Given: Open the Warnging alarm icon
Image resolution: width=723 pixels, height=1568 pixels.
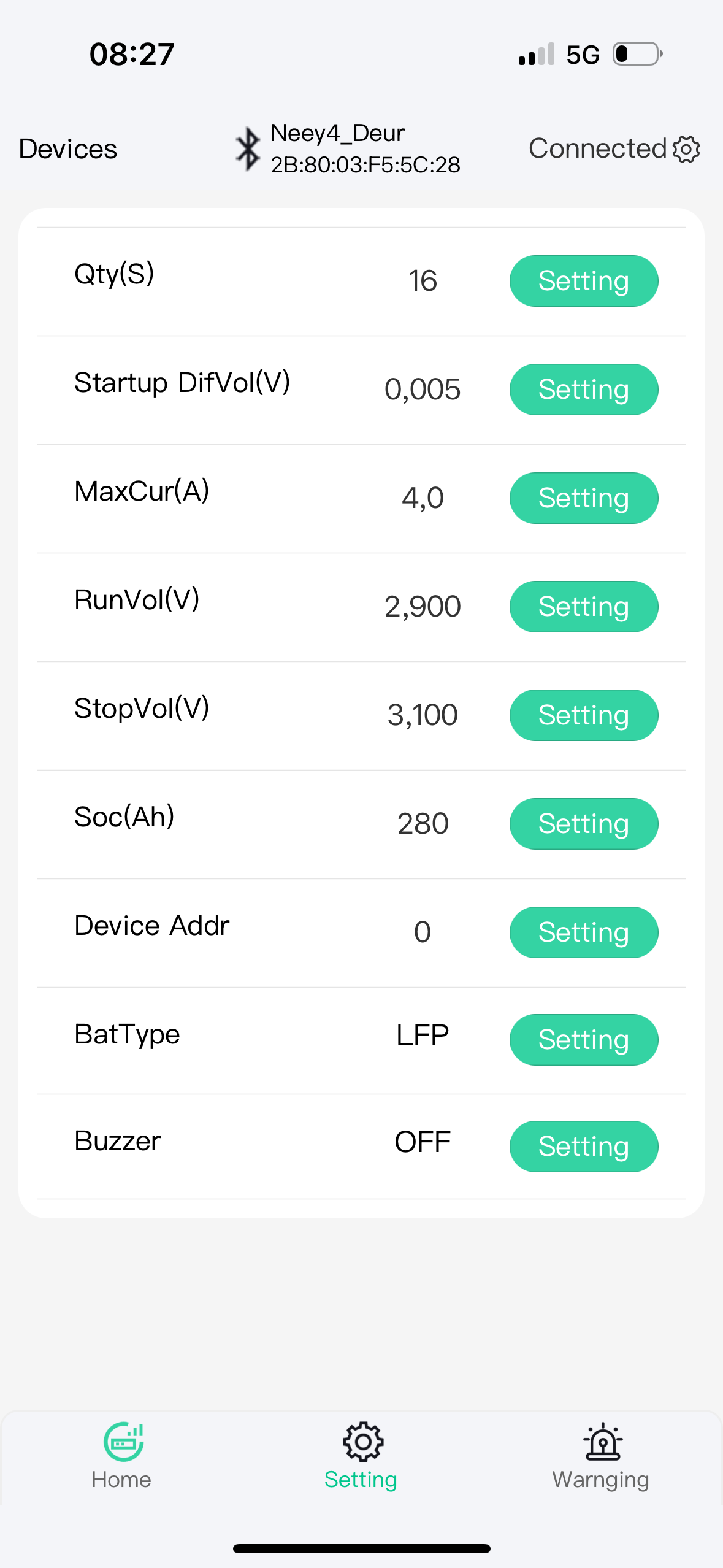Looking at the screenshot, I should tap(602, 1441).
